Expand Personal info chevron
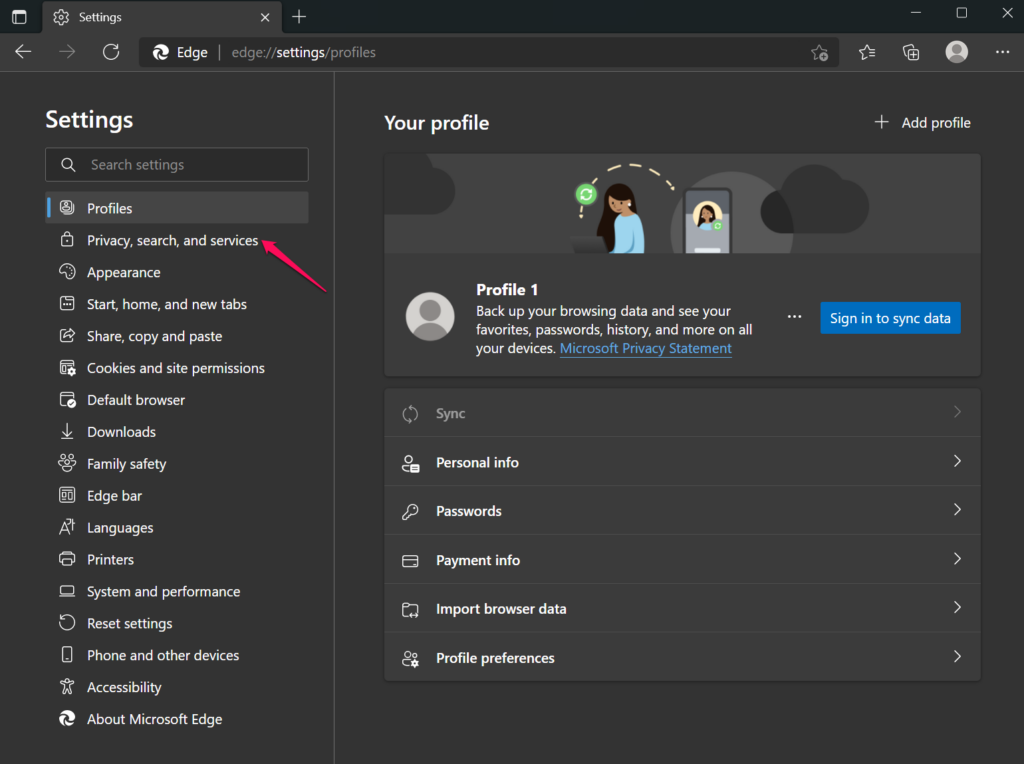 point(957,461)
